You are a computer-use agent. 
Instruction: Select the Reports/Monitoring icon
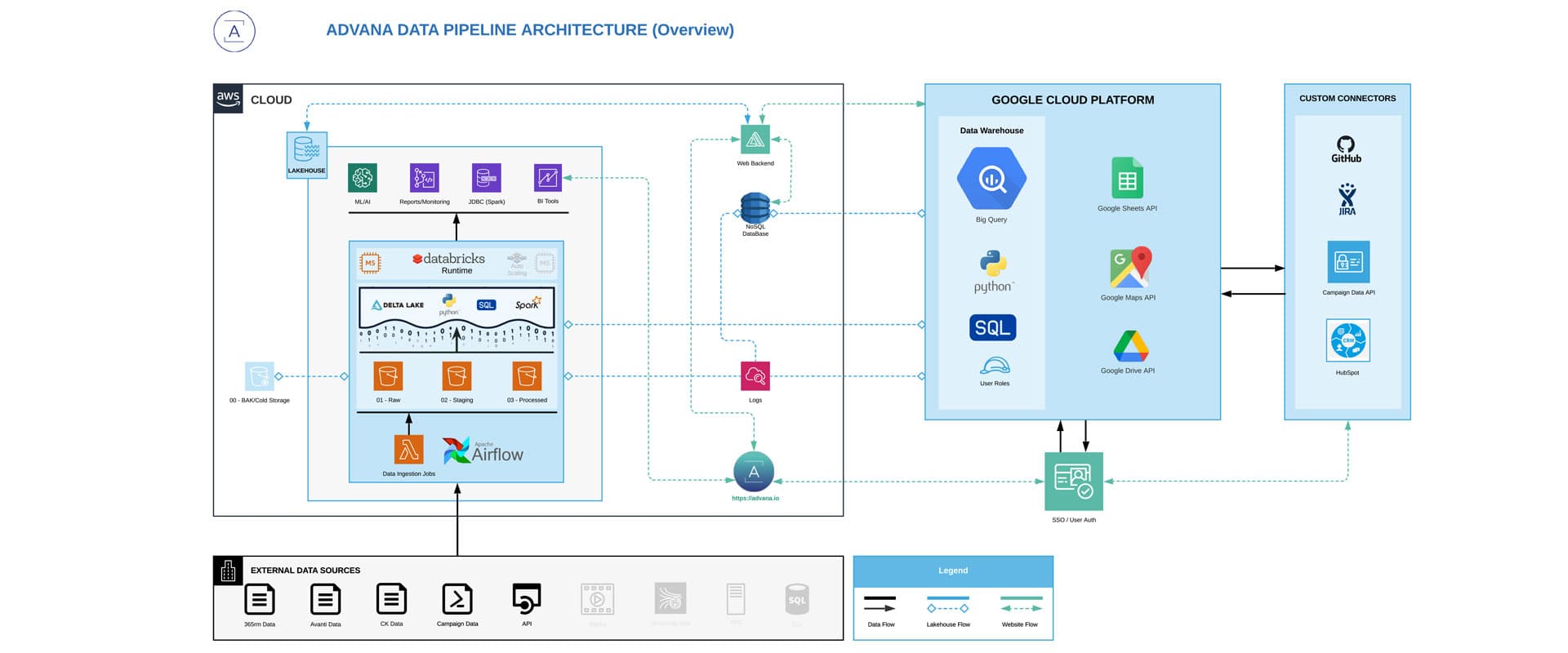[424, 178]
